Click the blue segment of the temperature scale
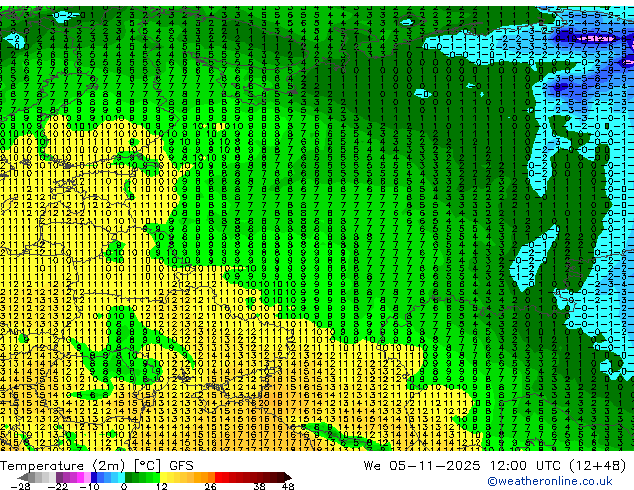634x490 pixels. coord(108,477)
